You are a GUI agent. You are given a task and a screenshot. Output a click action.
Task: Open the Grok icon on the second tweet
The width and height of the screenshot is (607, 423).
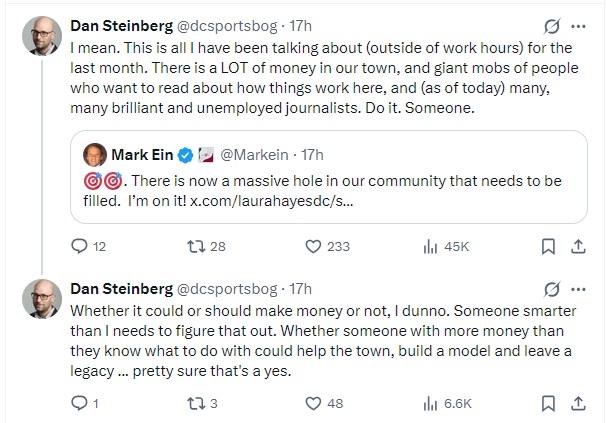[x=548, y=291]
